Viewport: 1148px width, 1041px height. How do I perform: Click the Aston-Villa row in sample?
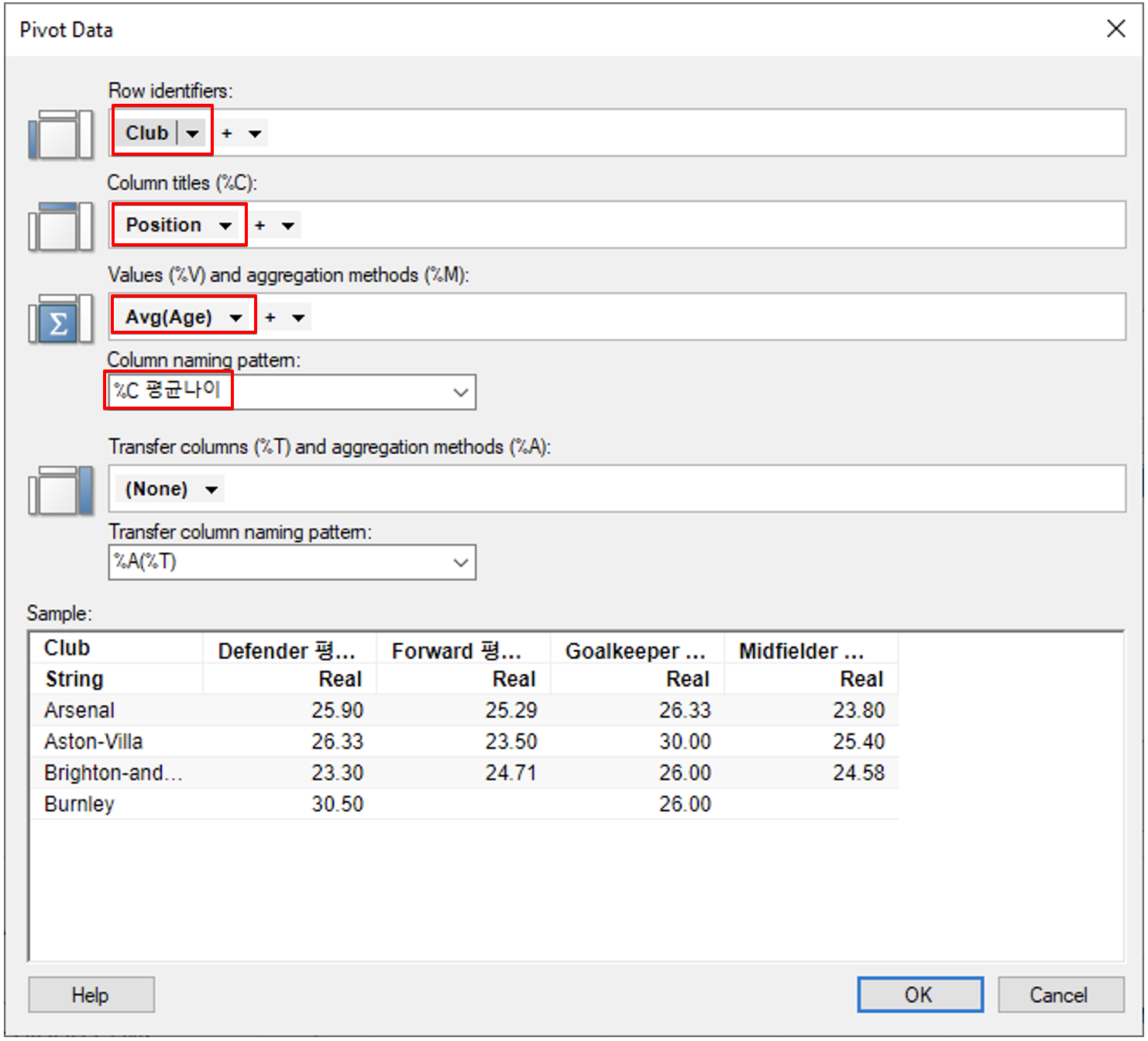coord(465,742)
